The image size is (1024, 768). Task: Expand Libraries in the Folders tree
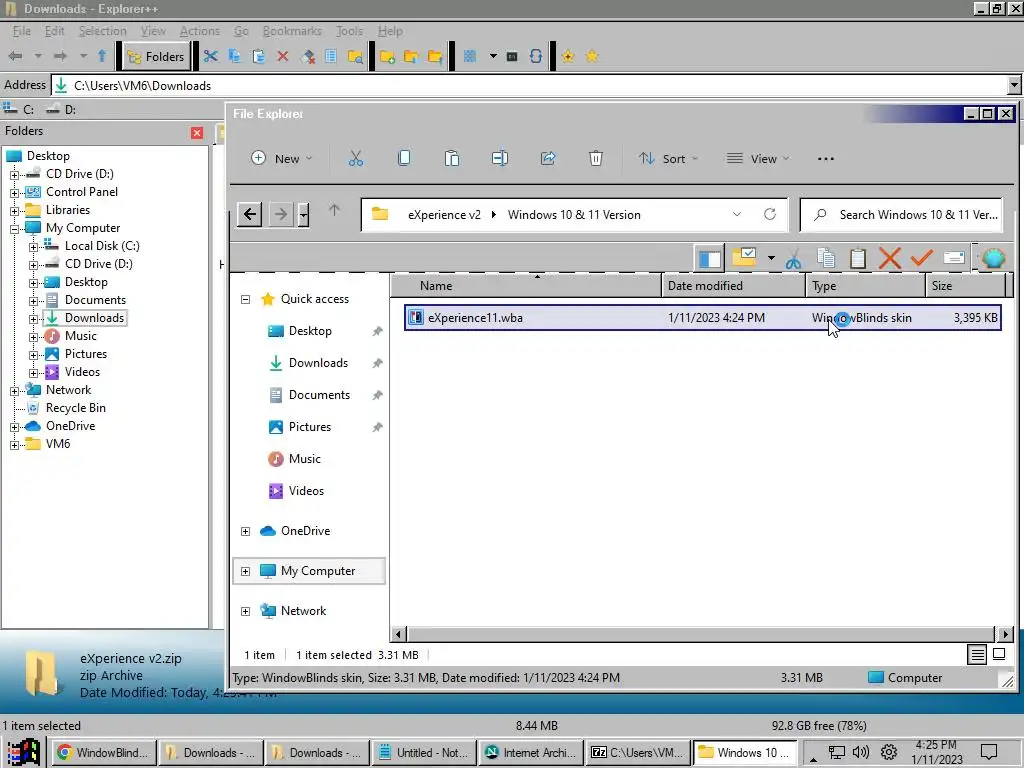14,211
